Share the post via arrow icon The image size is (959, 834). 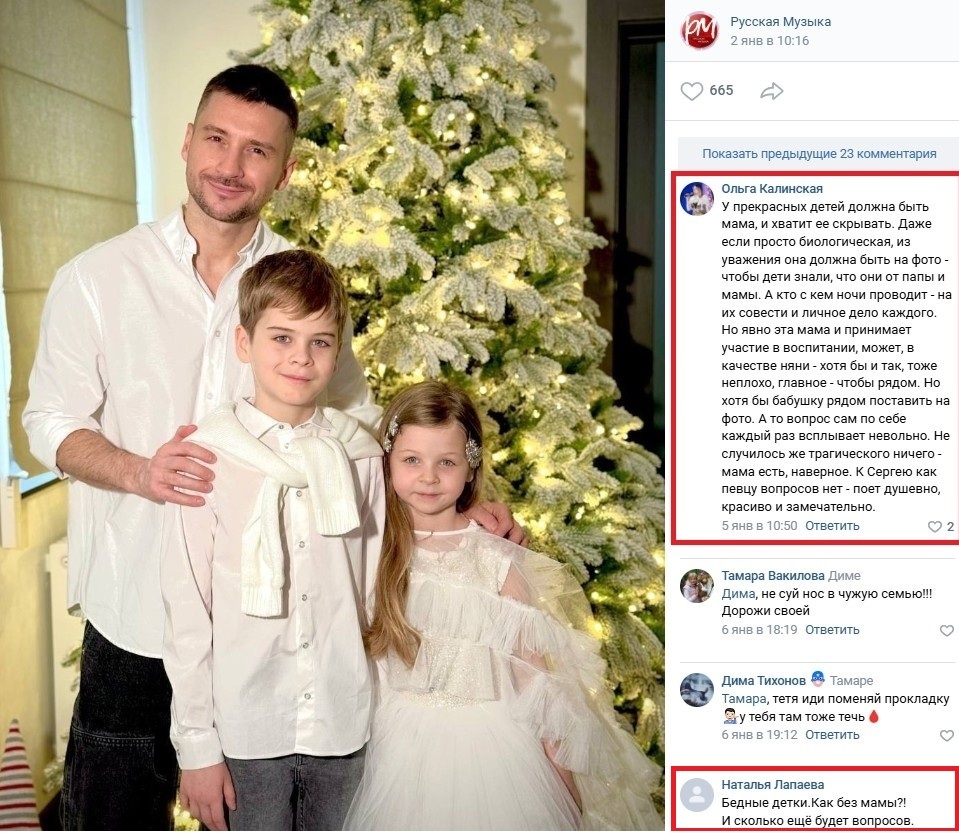(x=772, y=91)
